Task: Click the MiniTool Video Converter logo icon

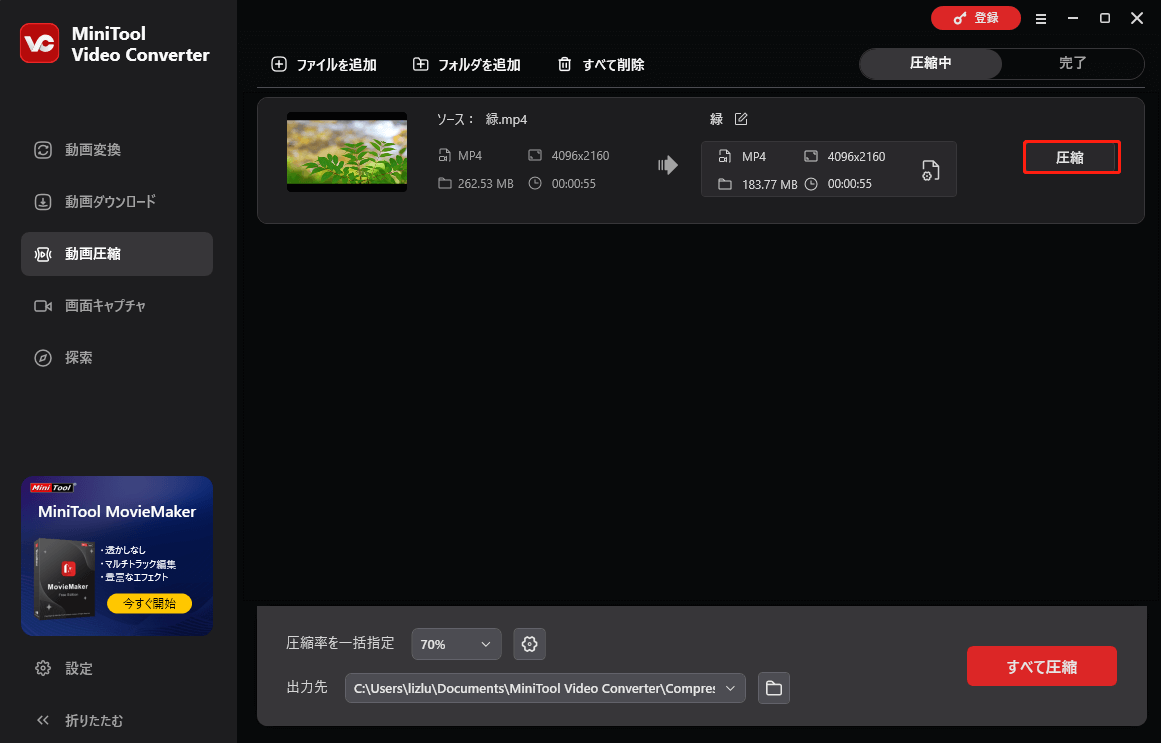Action: point(39,43)
